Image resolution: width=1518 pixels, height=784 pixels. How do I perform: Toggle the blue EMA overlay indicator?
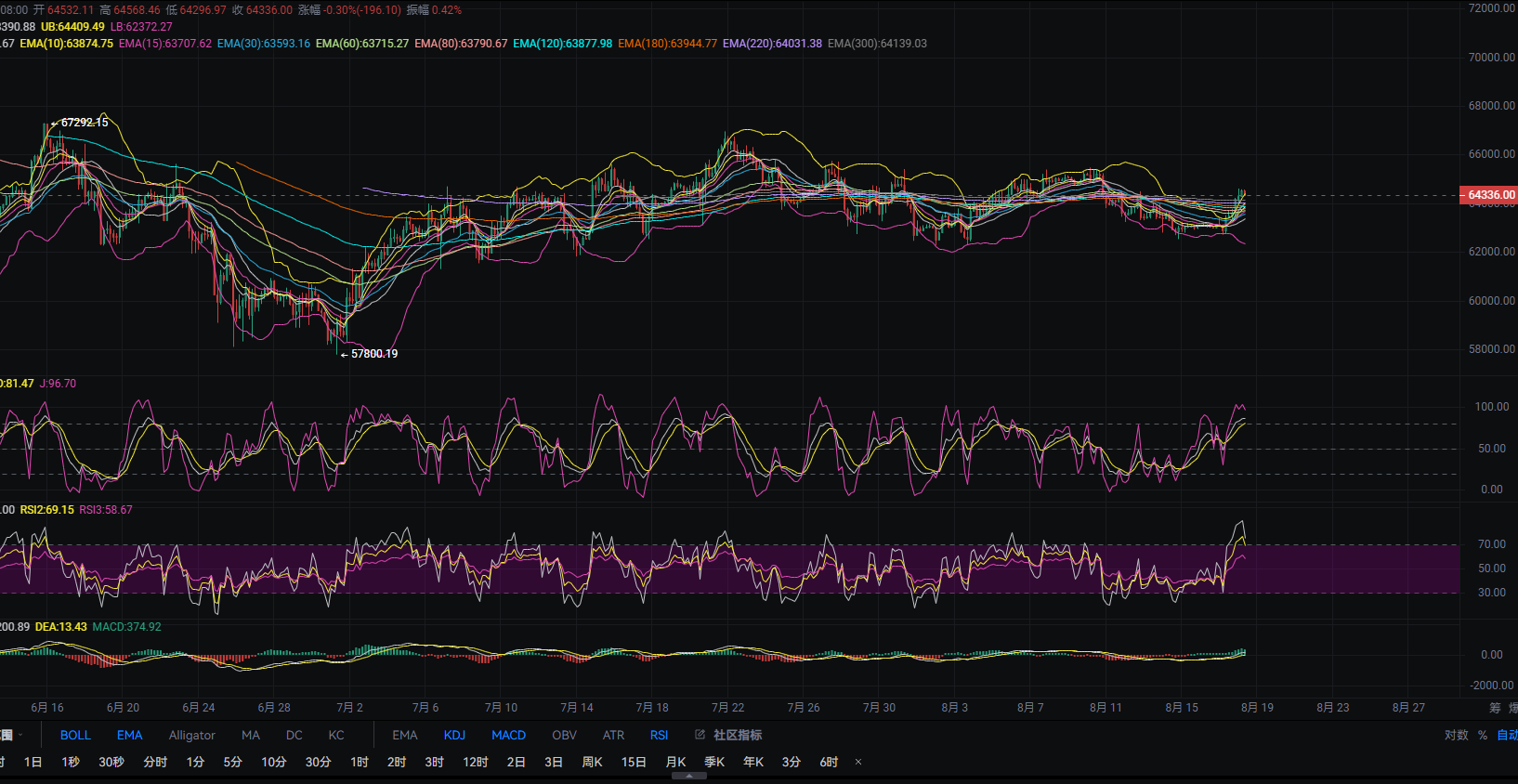(x=129, y=735)
